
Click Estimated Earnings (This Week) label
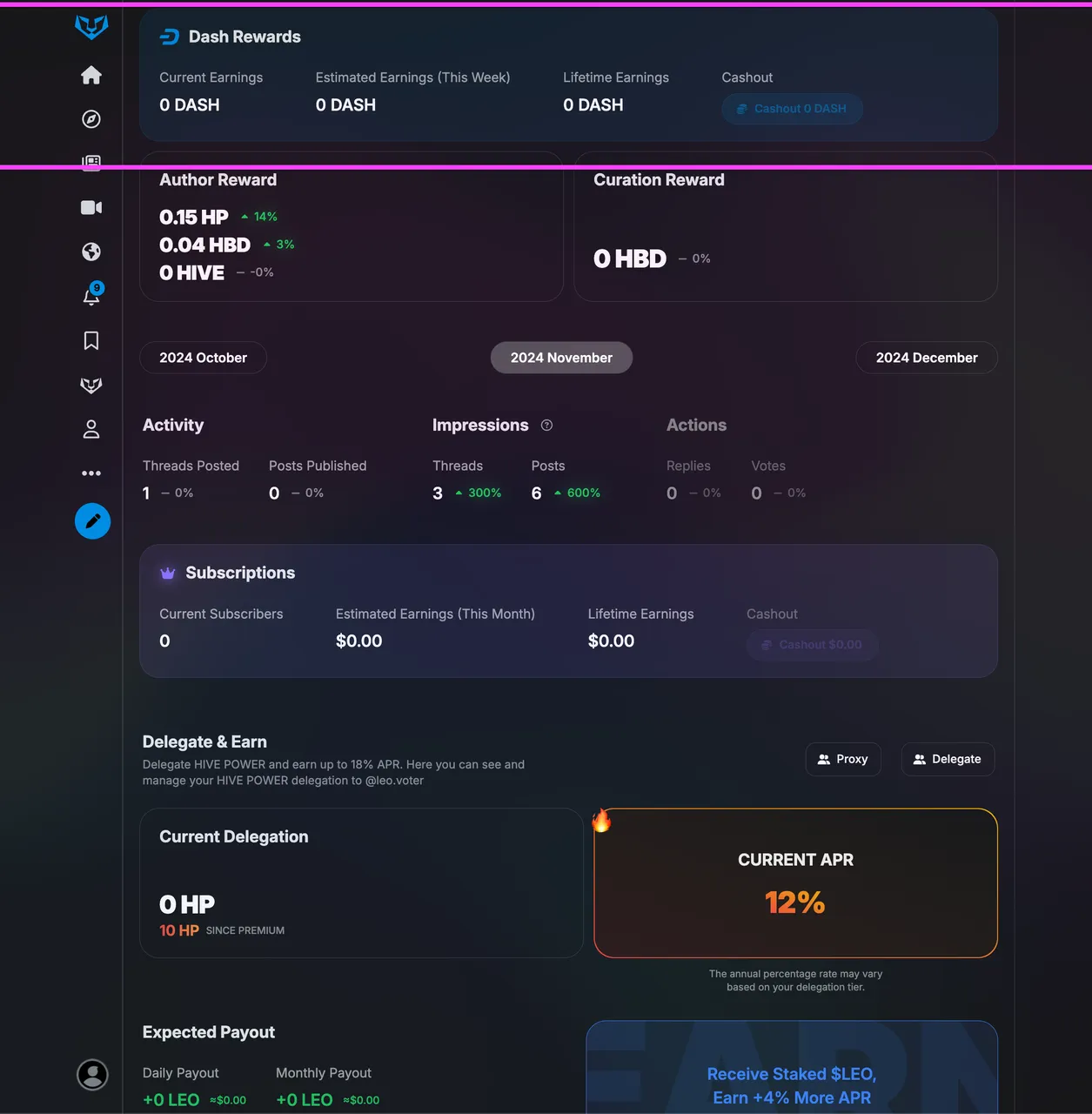(412, 77)
